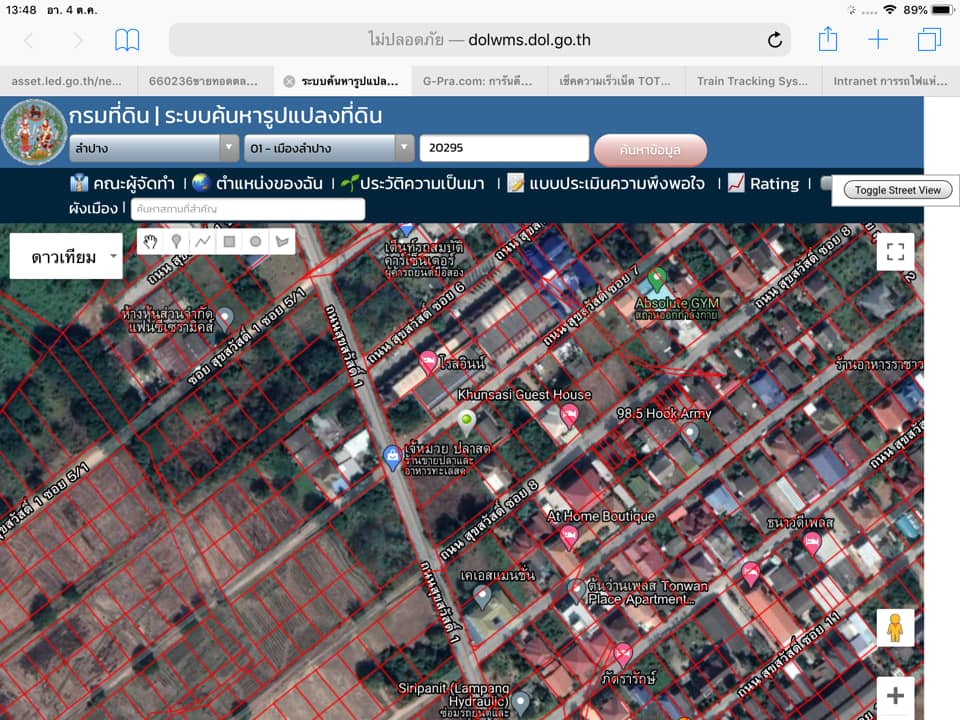
Task: Tap the Siripanit Lampang Hydraulic pin
Action: click(x=521, y=703)
